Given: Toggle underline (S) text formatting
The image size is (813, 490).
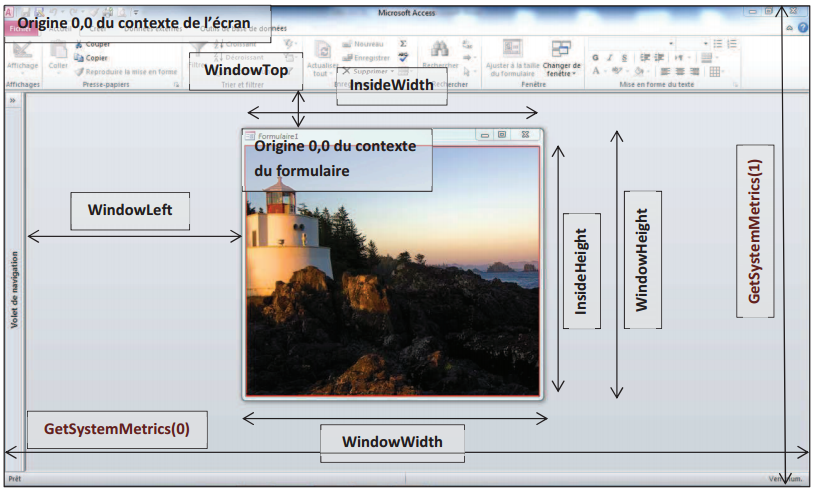Looking at the screenshot, I should click(x=621, y=58).
